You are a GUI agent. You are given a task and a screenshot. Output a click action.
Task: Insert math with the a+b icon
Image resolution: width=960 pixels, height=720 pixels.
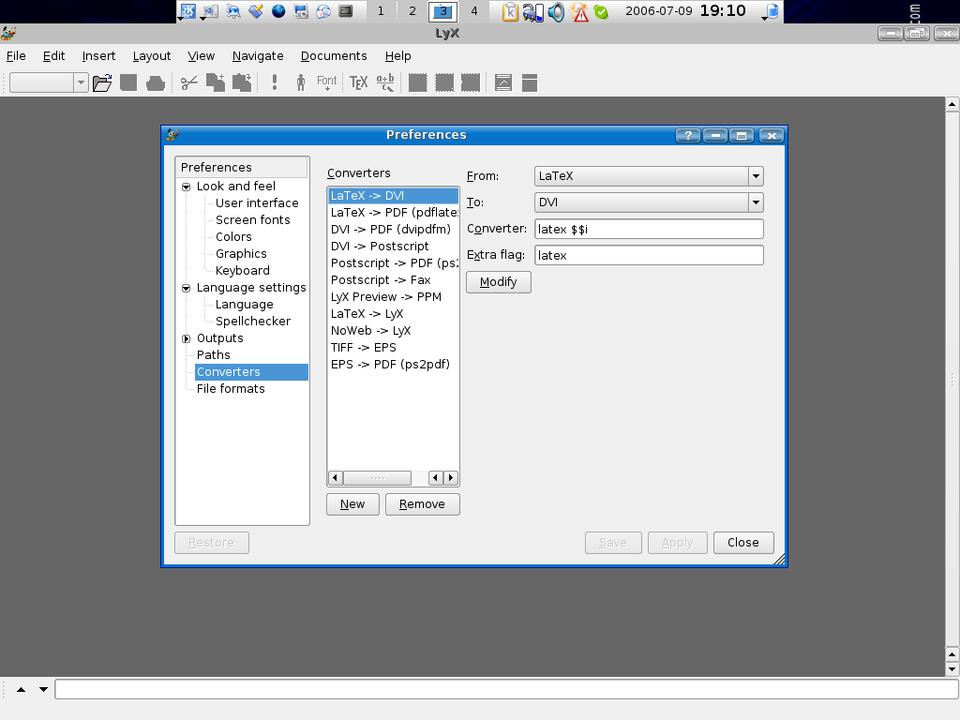385,83
